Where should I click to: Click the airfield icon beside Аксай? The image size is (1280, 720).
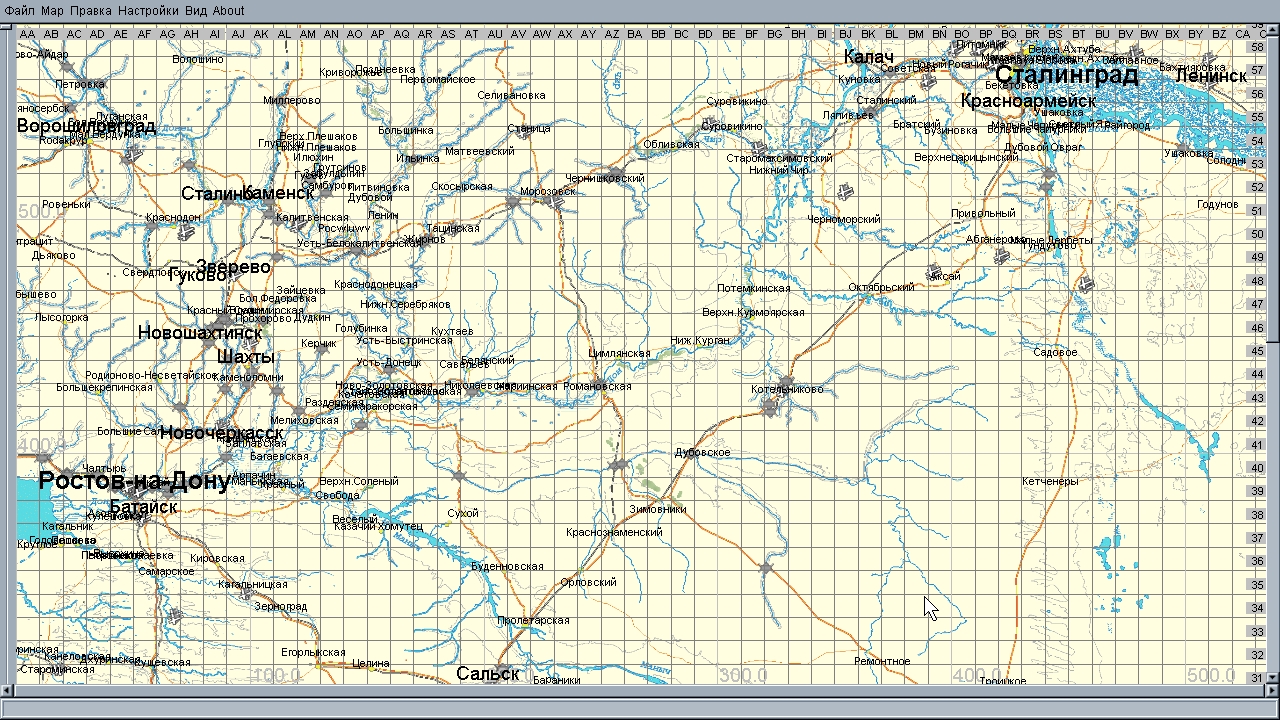pyautogui.click(x=934, y=270)
